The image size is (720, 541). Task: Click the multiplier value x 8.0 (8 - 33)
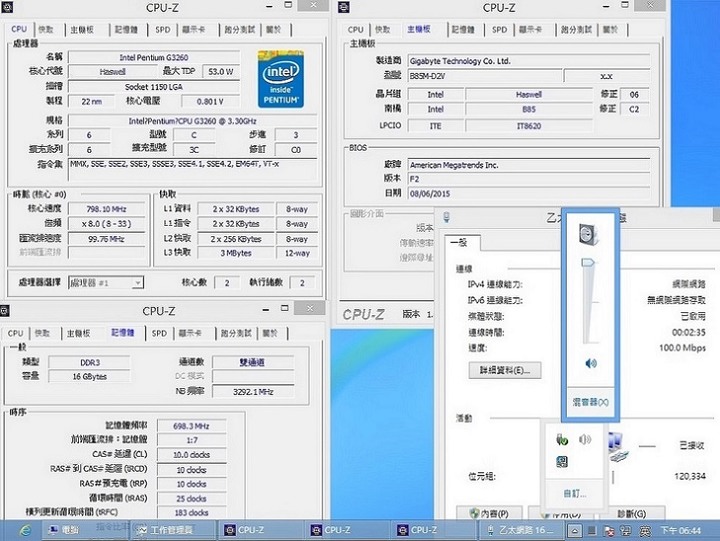pyautogui.click(x=107, y=224)
